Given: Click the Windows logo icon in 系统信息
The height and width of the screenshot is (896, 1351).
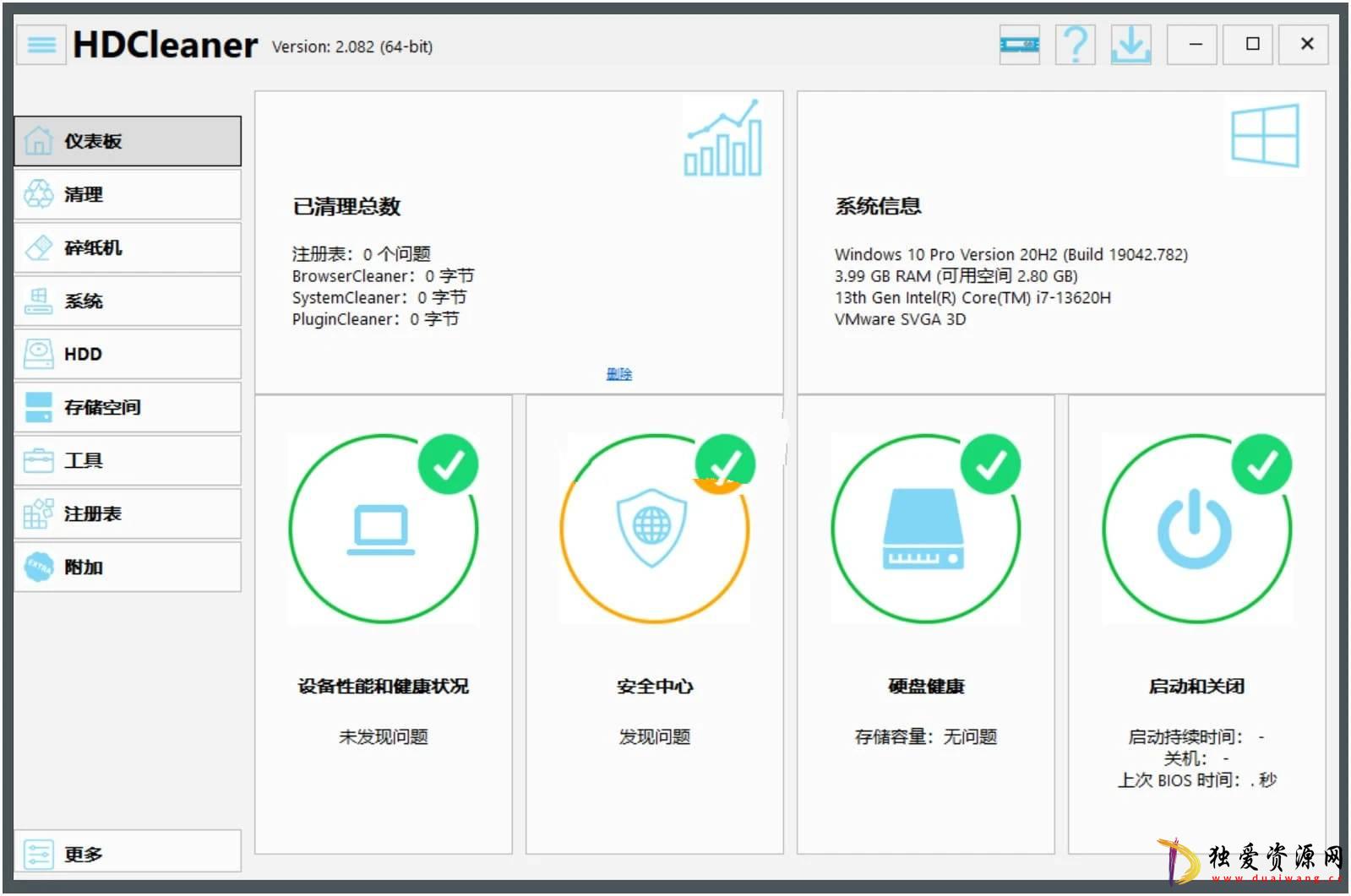Looking at the screenshot, I should click(x=1265, y=135).
